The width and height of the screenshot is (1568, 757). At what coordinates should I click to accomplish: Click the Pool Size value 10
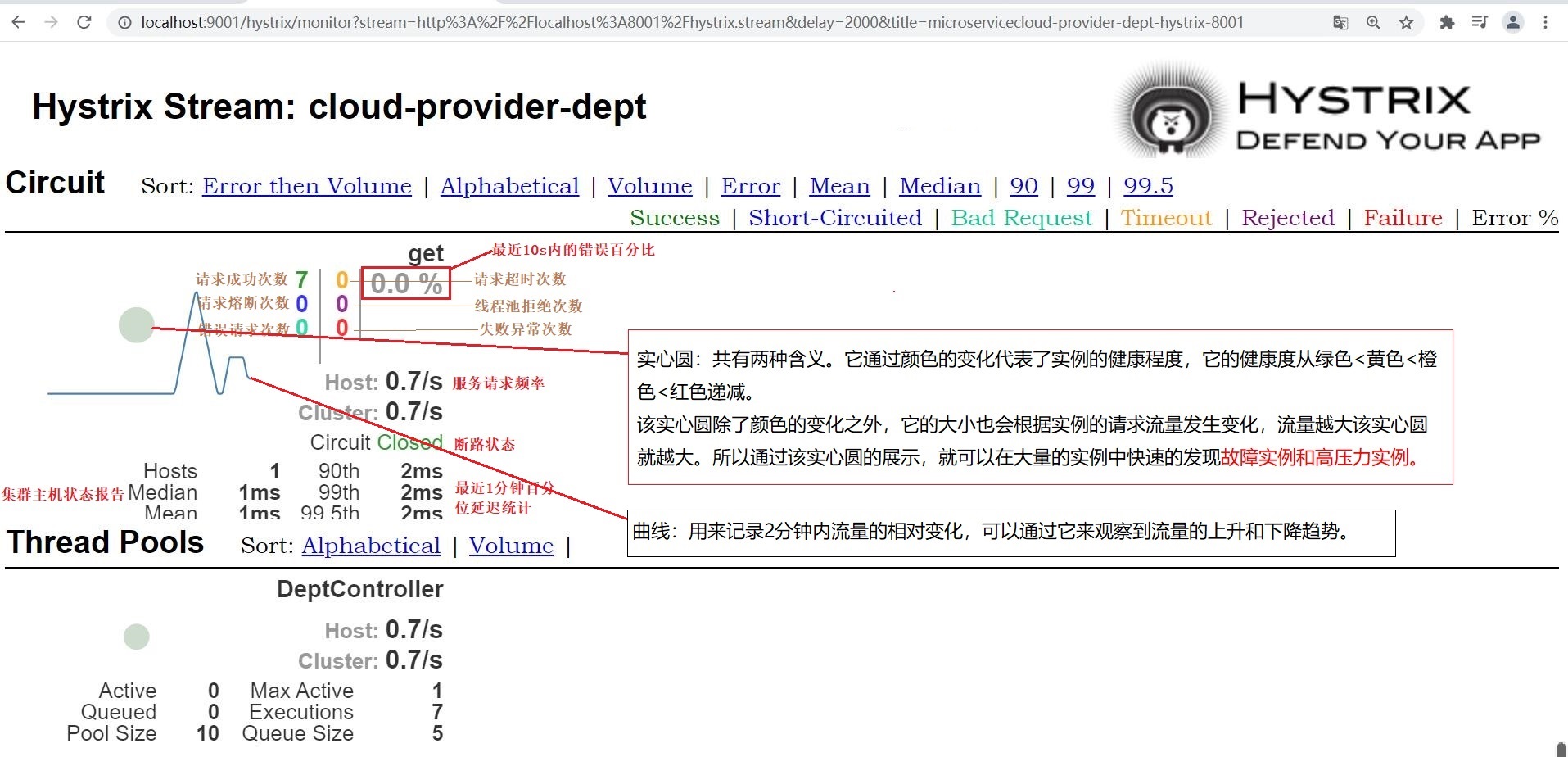pos(208,733)
